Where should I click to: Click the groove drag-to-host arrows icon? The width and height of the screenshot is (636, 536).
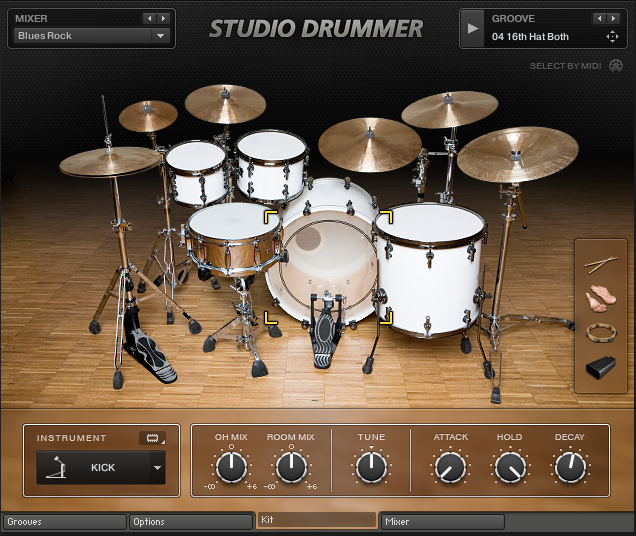pyautogui.click(x=612, y=37)
